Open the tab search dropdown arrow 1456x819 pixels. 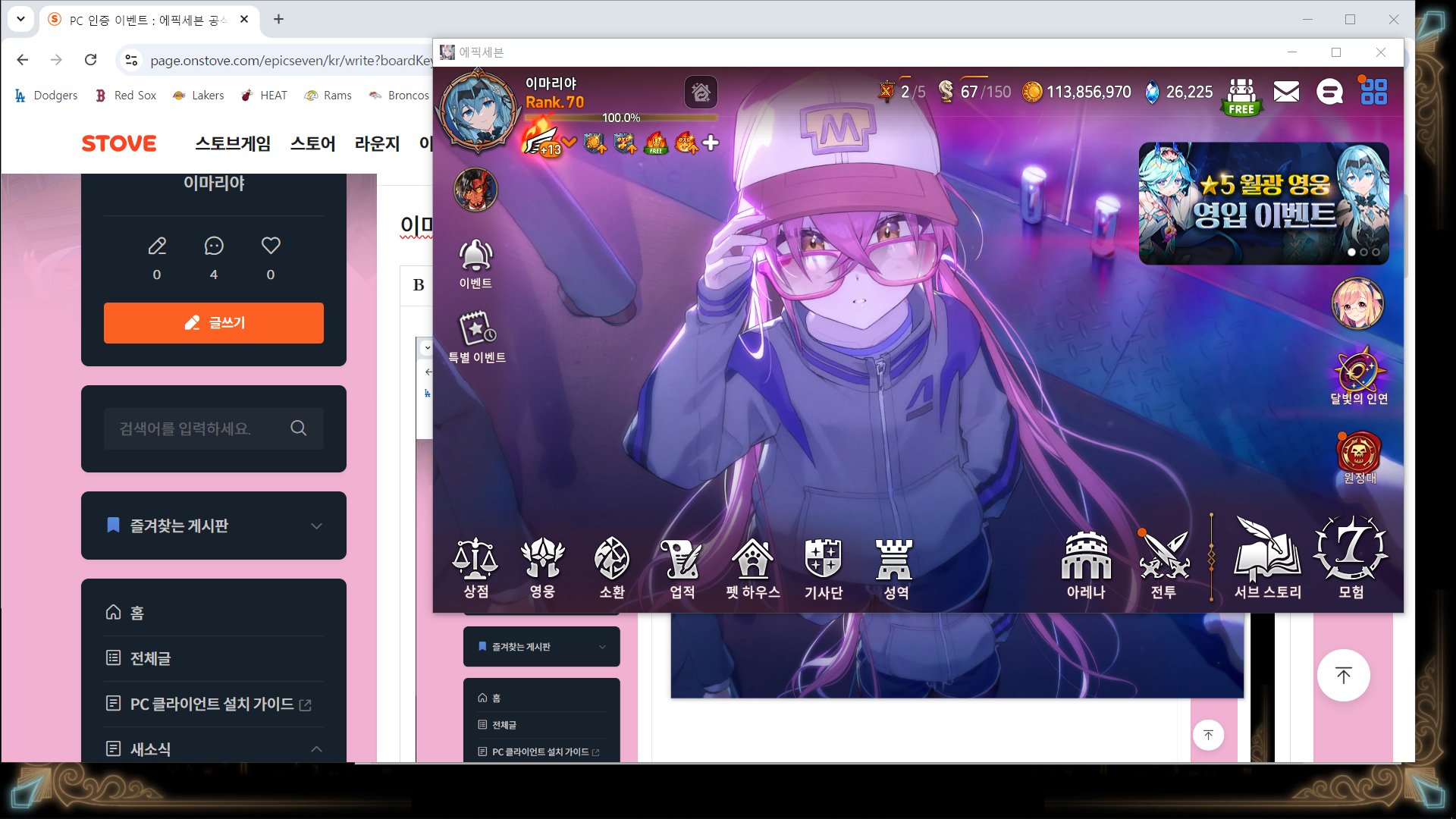20,19
